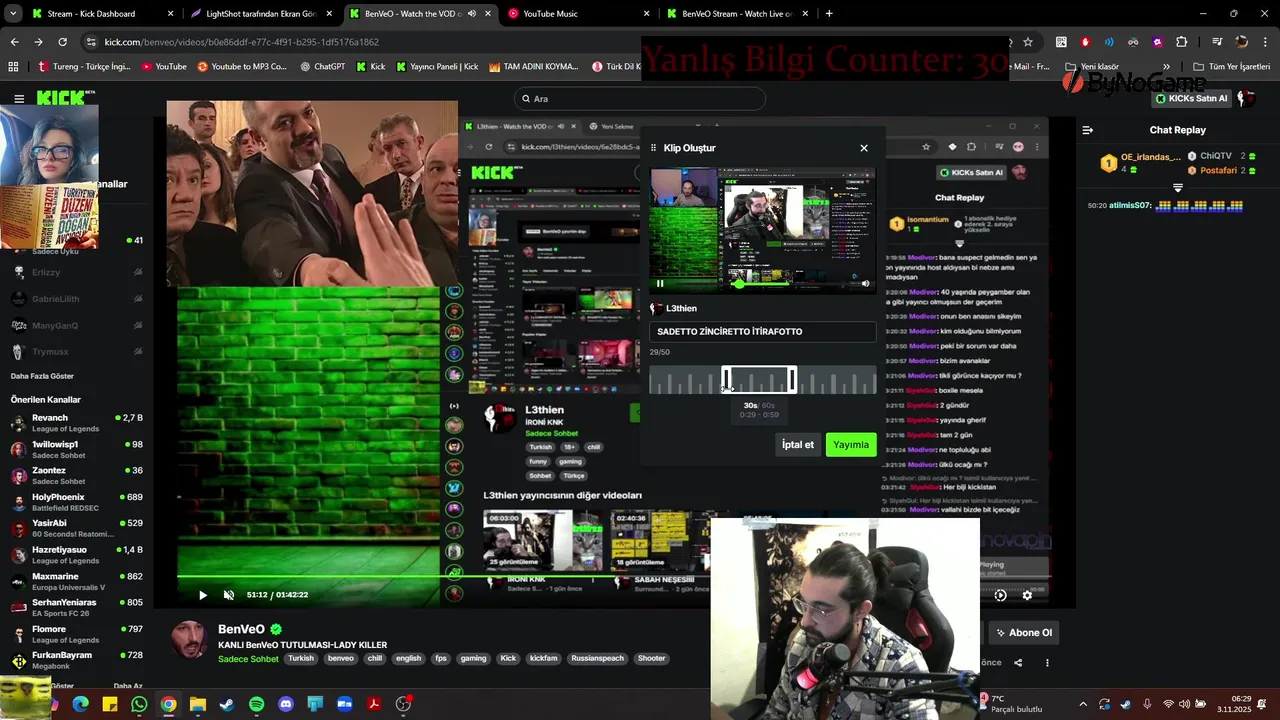The image size is (1280, 720).
Task: Open Discord from the taskbar
Action: (286, 704)
